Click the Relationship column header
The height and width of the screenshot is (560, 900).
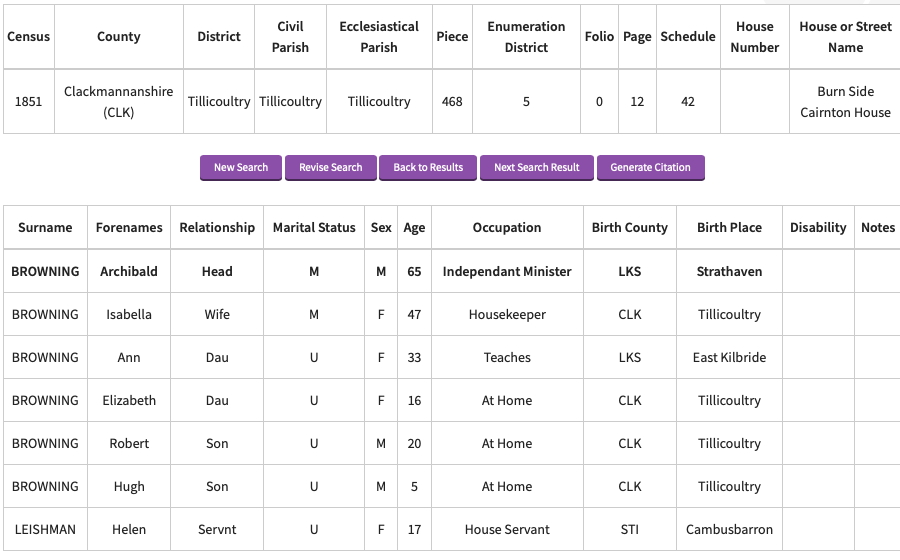coord(217,227)
